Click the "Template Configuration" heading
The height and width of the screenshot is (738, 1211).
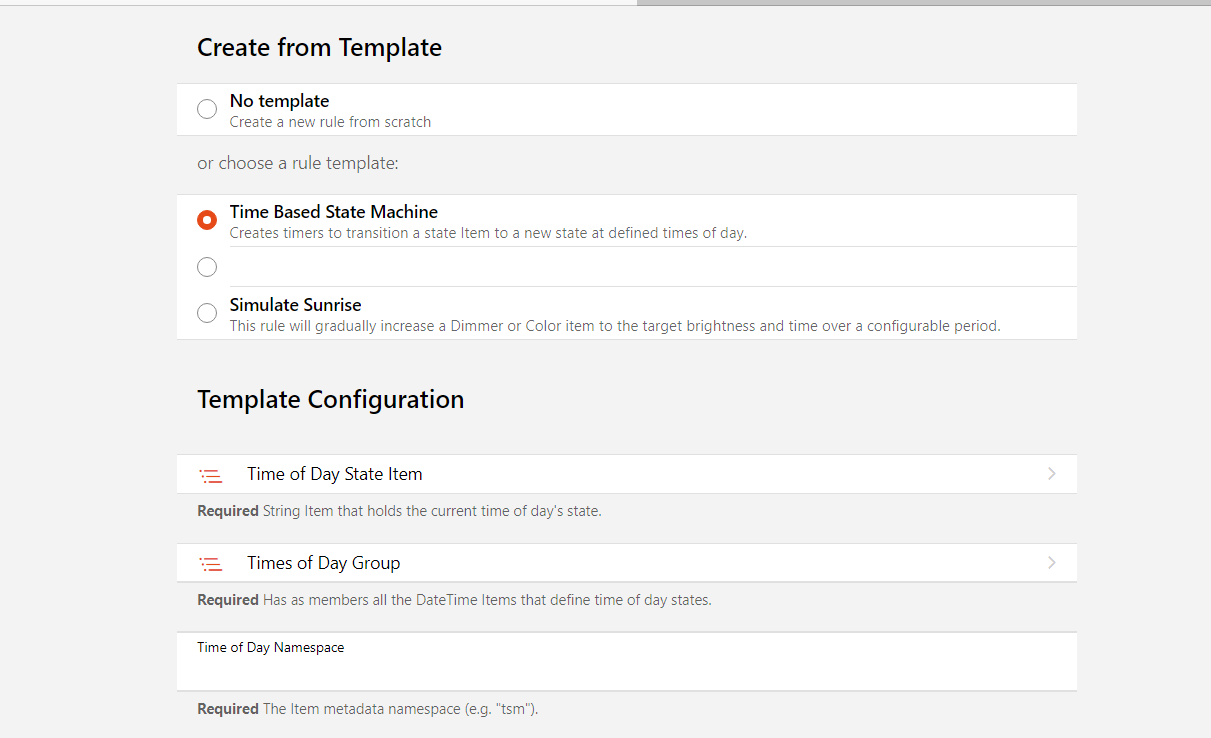(331, 400)
